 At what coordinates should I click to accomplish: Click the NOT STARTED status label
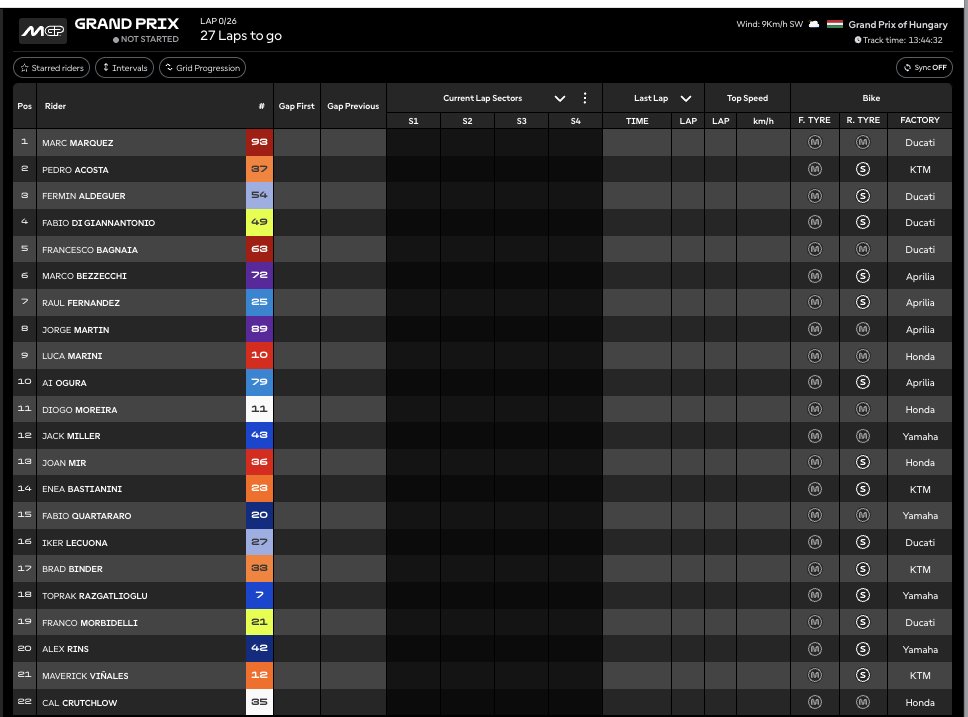tap(146, 39)
